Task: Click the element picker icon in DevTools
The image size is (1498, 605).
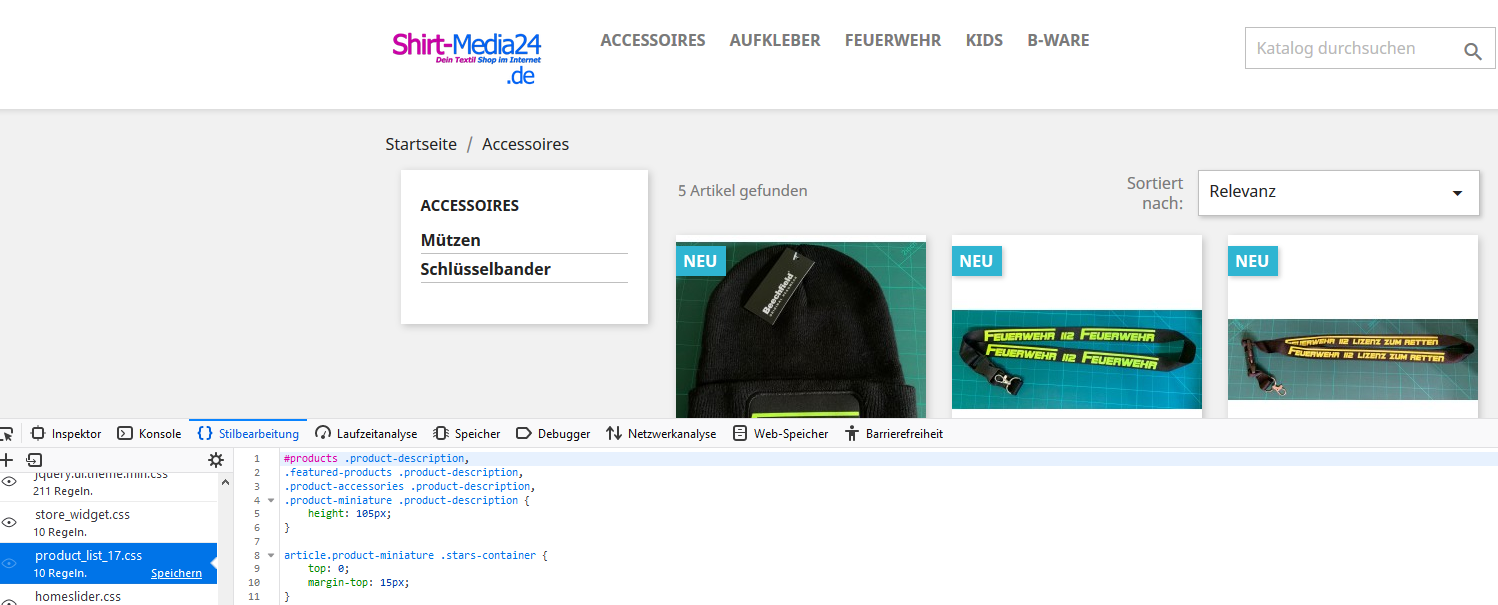Action: [x=6, y=434]
